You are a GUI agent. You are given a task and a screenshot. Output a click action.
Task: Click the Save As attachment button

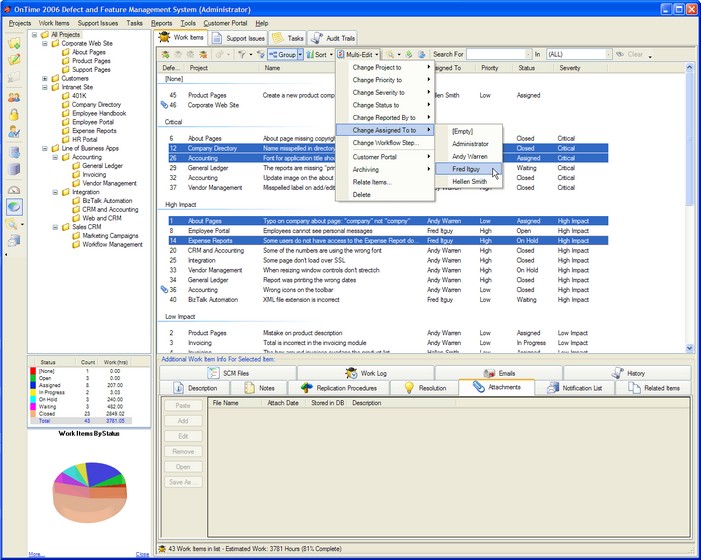tap(183, 482)
